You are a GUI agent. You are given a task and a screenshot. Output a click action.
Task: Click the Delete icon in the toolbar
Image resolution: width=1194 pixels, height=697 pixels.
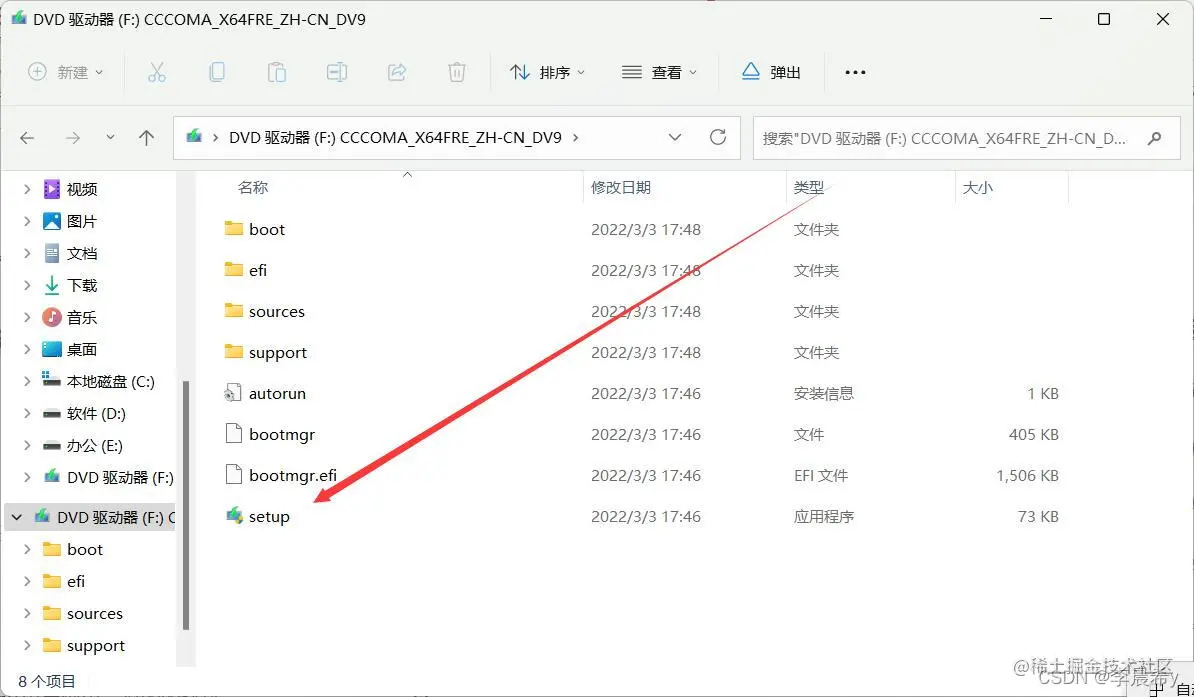457,71
